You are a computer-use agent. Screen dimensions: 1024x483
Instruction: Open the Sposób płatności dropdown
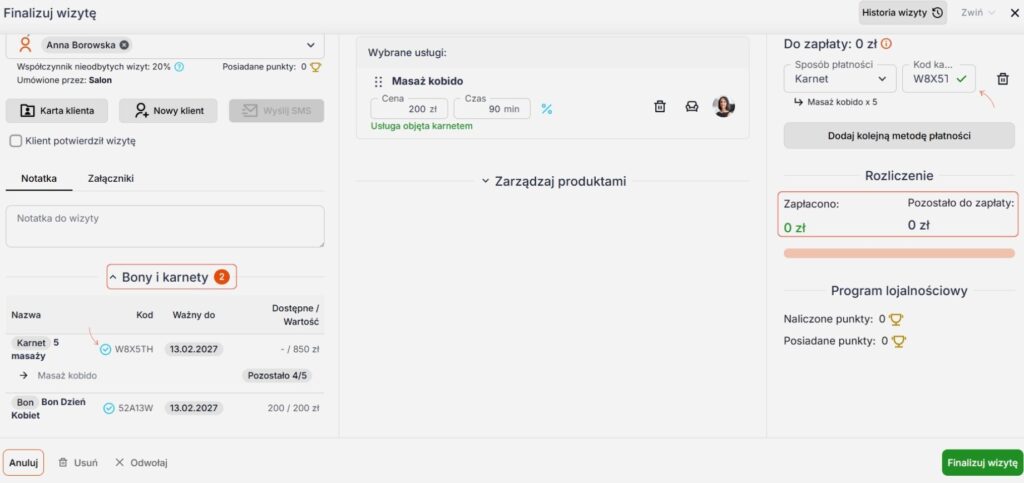[839, 78]
